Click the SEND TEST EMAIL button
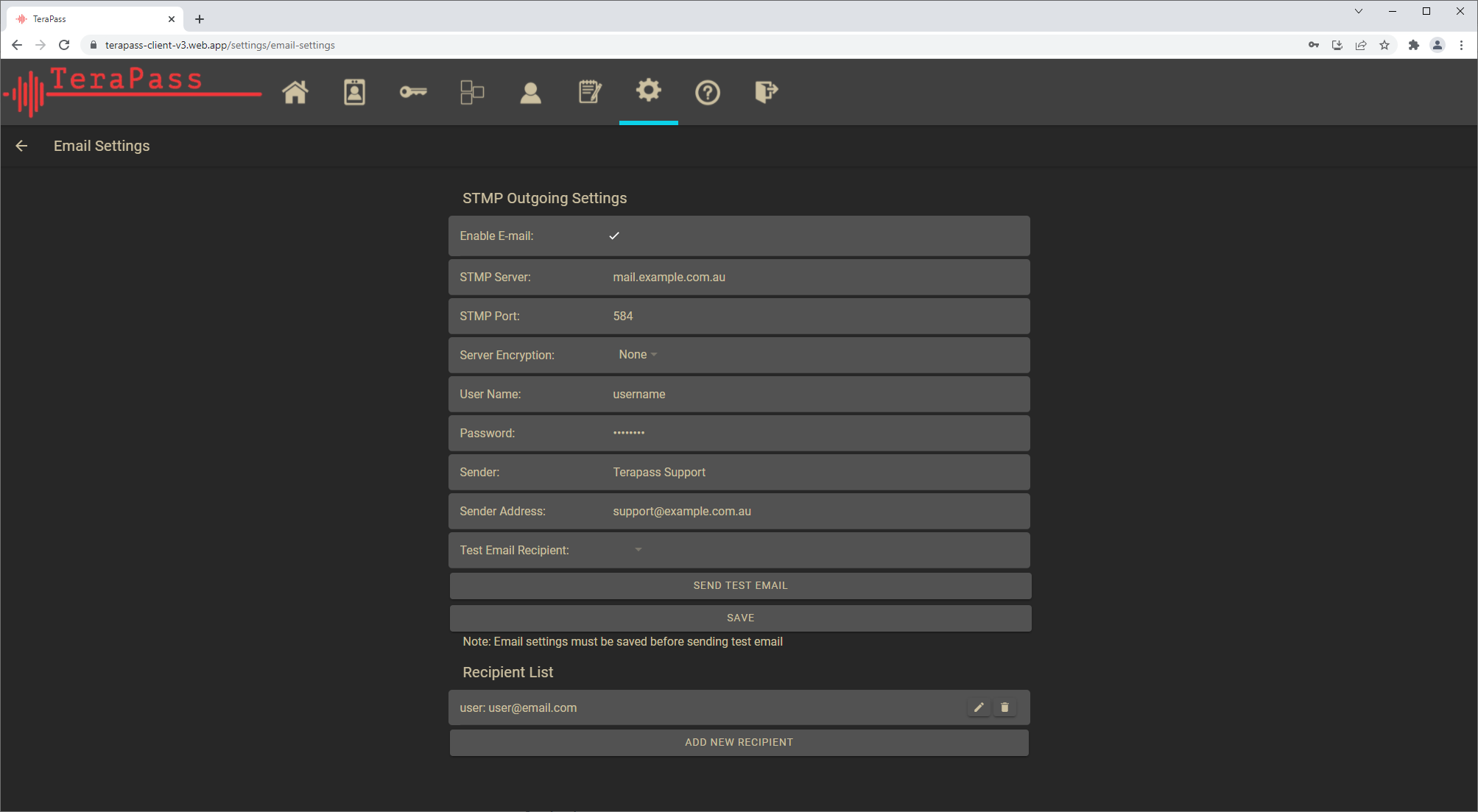1478x812 pixels. click(739, 585)
